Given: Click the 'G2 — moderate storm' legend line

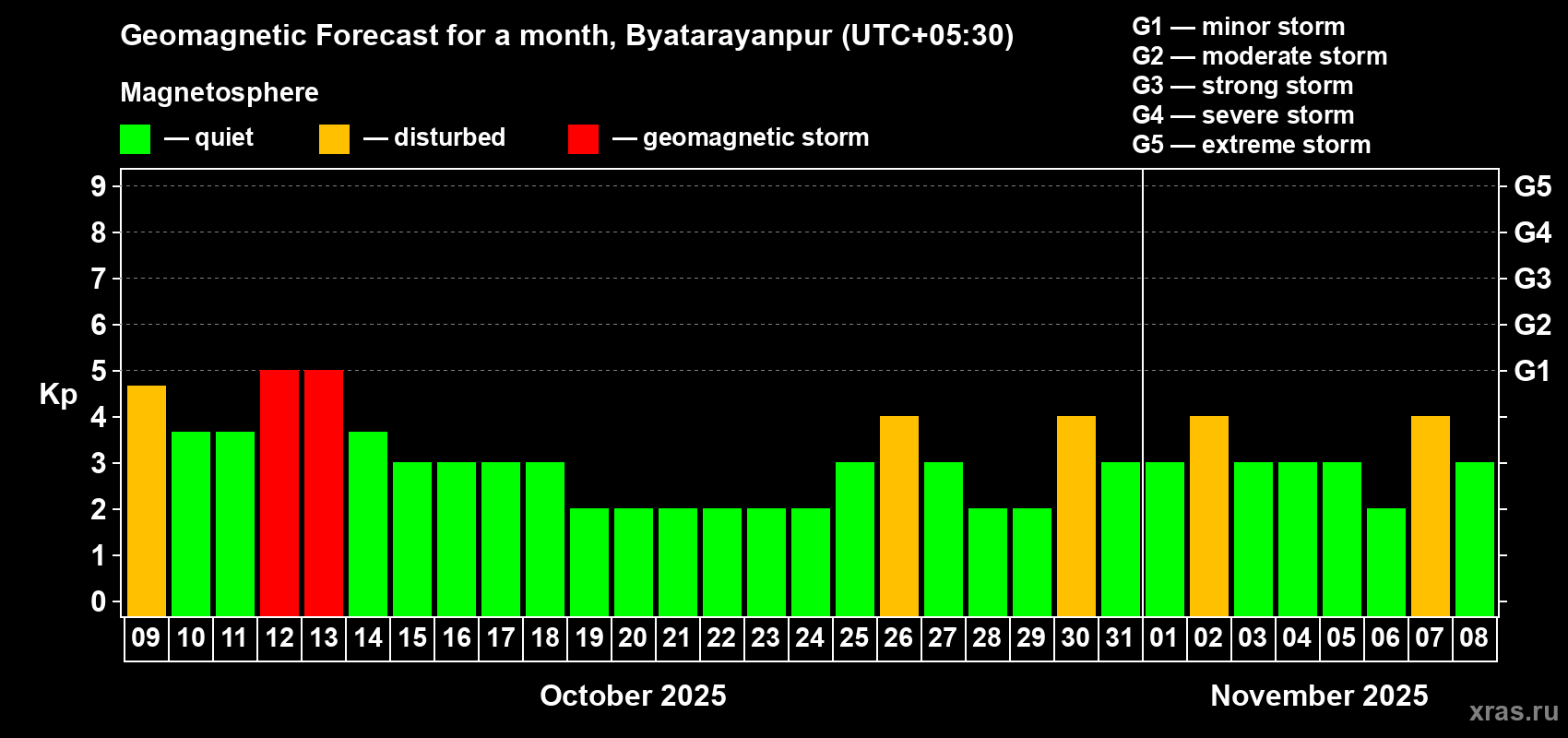Looking at the screenshot, I should [x=1260, y=56].
